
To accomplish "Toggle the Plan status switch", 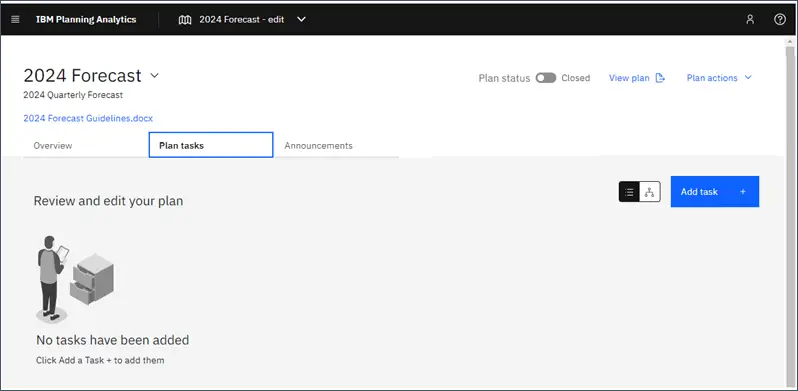I will [546, 78].
